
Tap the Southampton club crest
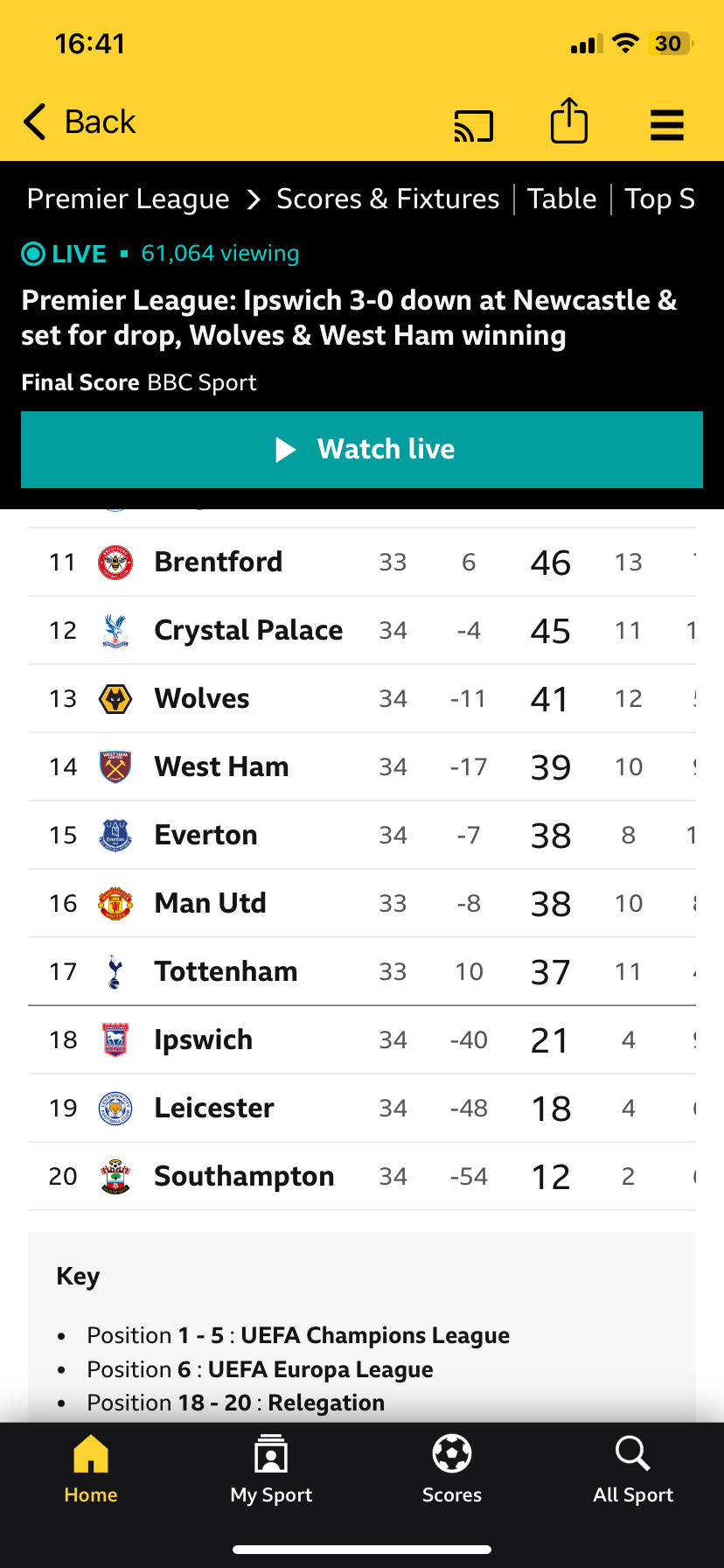point(115,1176)
